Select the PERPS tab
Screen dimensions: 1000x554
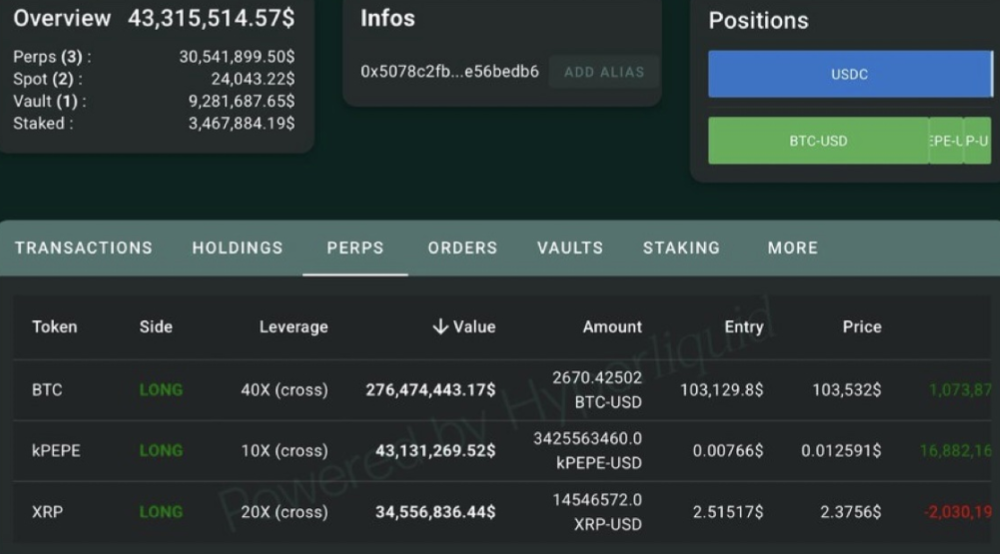pyautogui.click(x=355, y=248)
